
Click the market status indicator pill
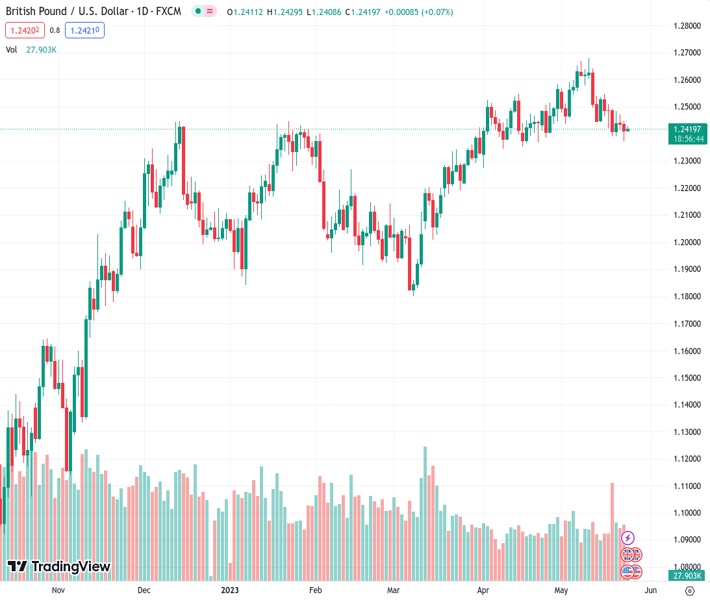click(x=204, y=12)
